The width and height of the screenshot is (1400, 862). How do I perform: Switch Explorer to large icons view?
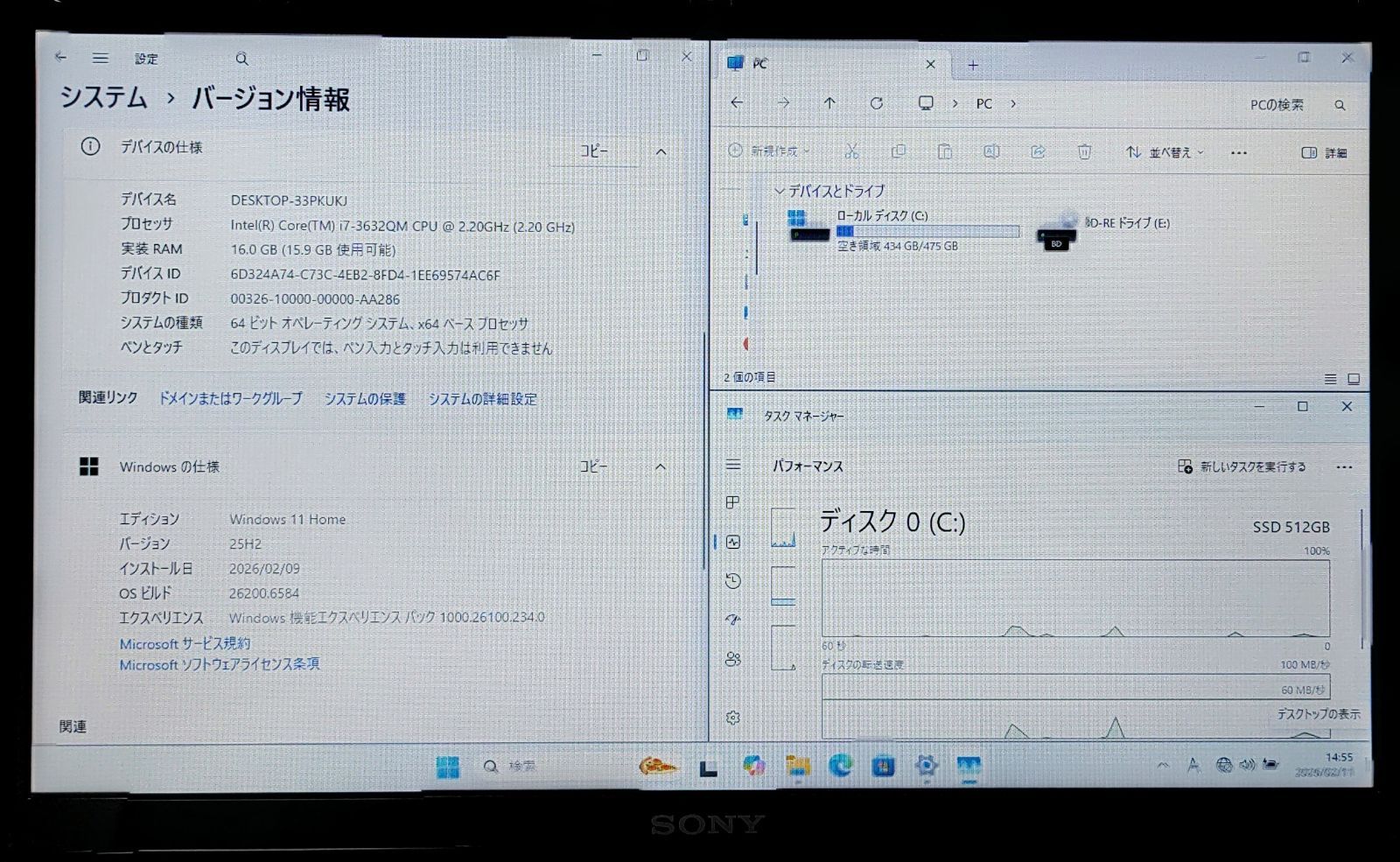(1354, 379)
